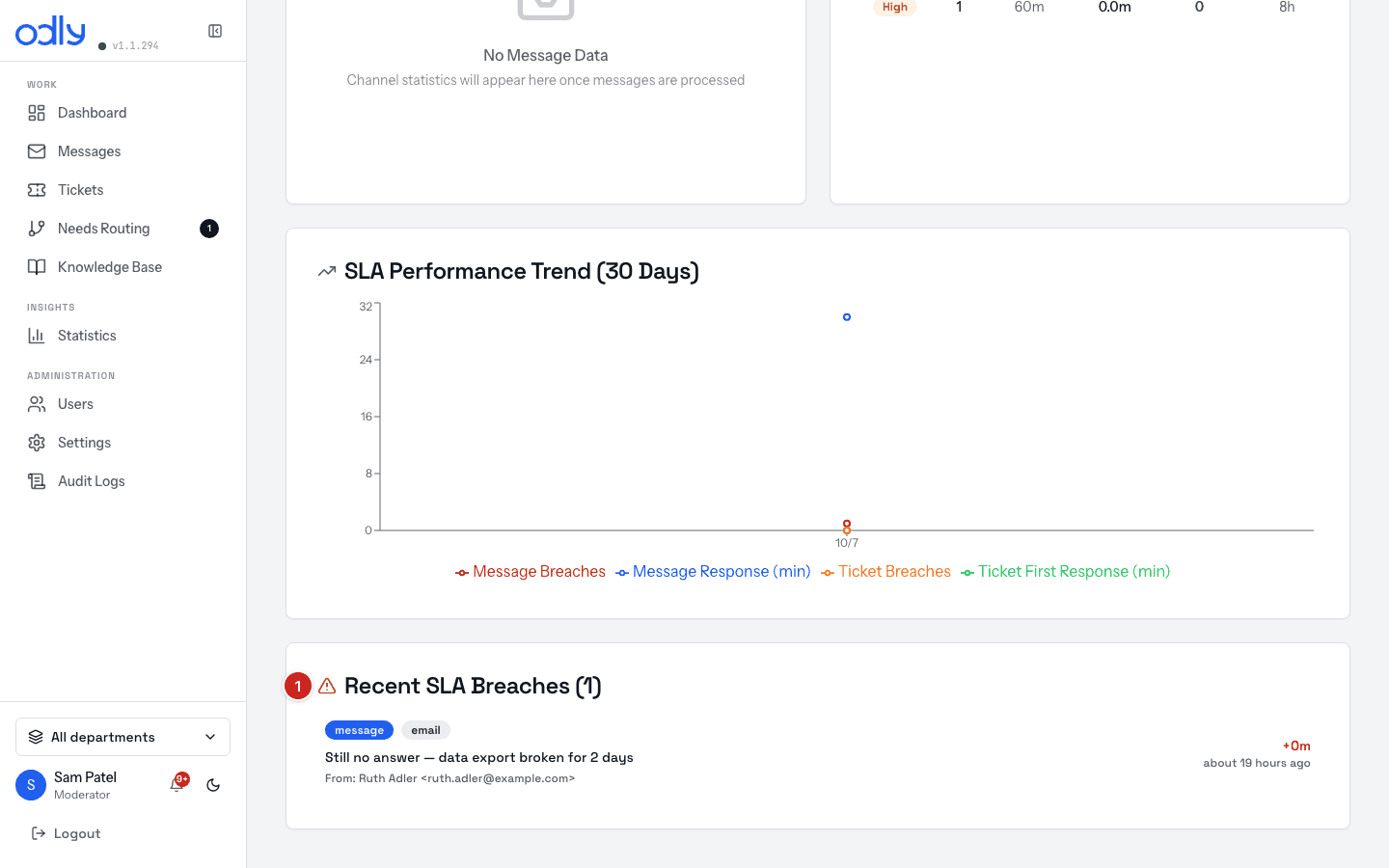Viewport: 1389px width, 868px height.
Task: Click the Logout arrow icon
Action: 39,833
